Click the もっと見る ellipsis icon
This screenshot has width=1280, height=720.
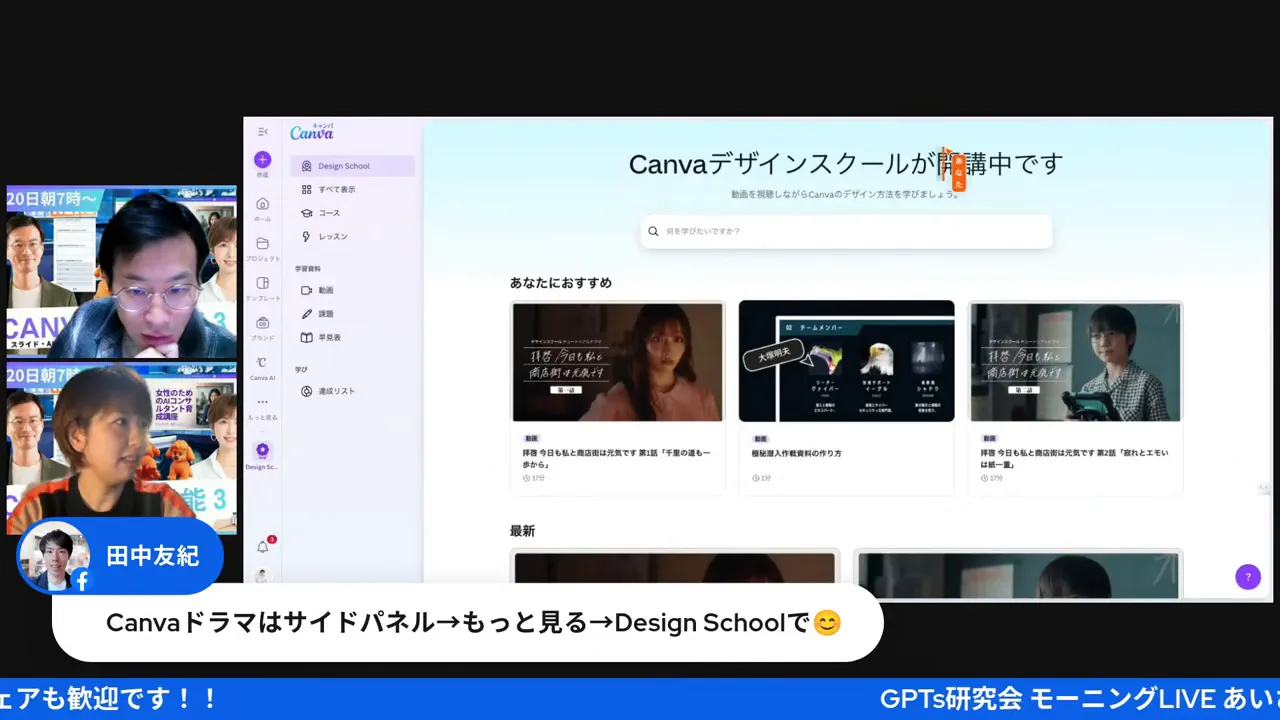pos(262,401)
